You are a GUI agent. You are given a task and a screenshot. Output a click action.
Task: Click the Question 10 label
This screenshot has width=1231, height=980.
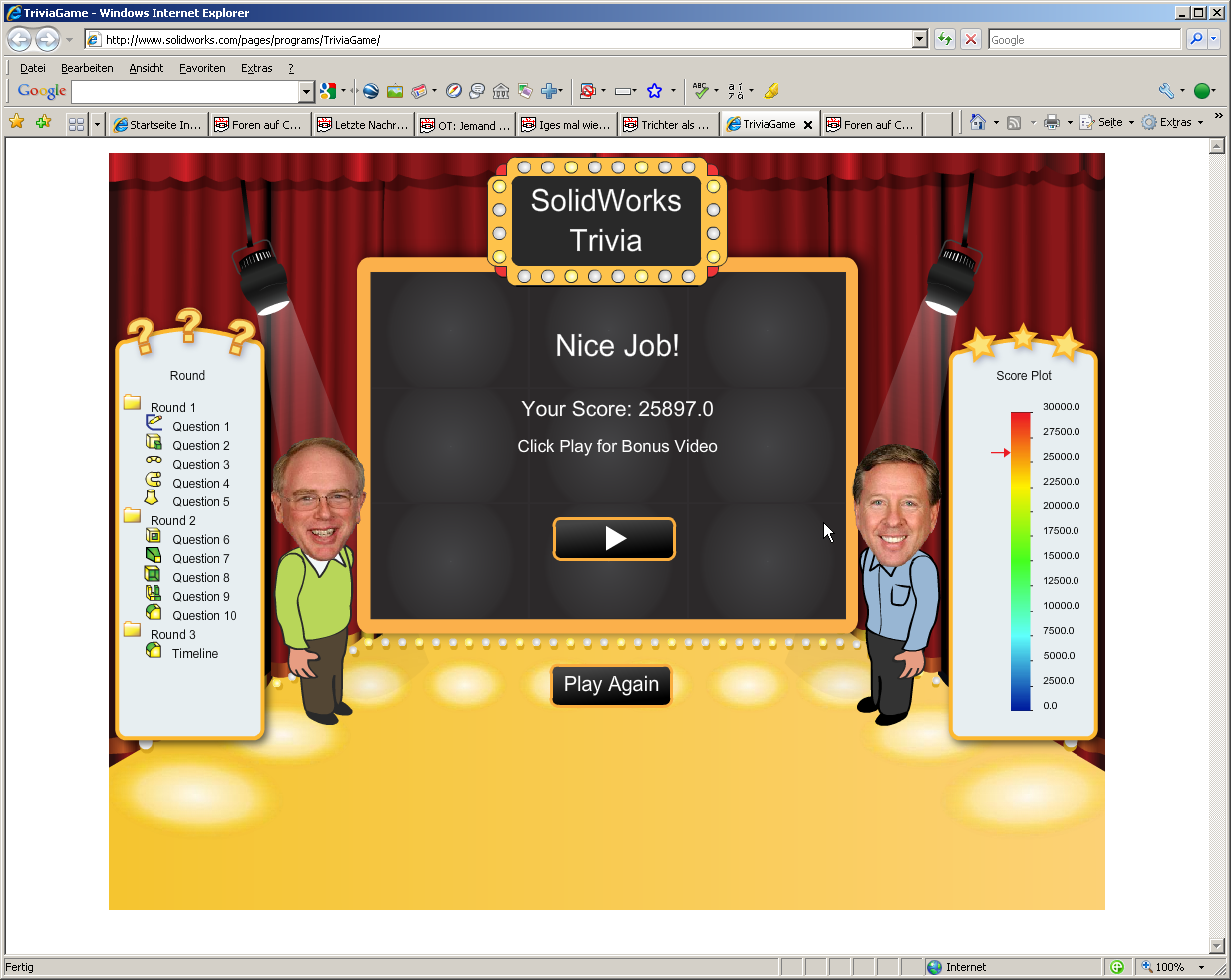point(204,616)
